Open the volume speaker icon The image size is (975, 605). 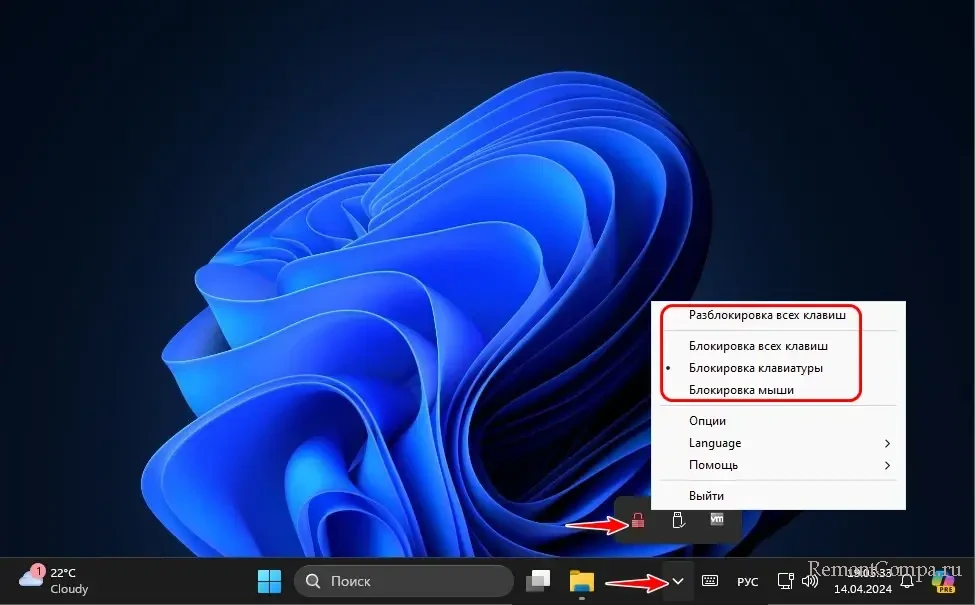click(810, 581)
